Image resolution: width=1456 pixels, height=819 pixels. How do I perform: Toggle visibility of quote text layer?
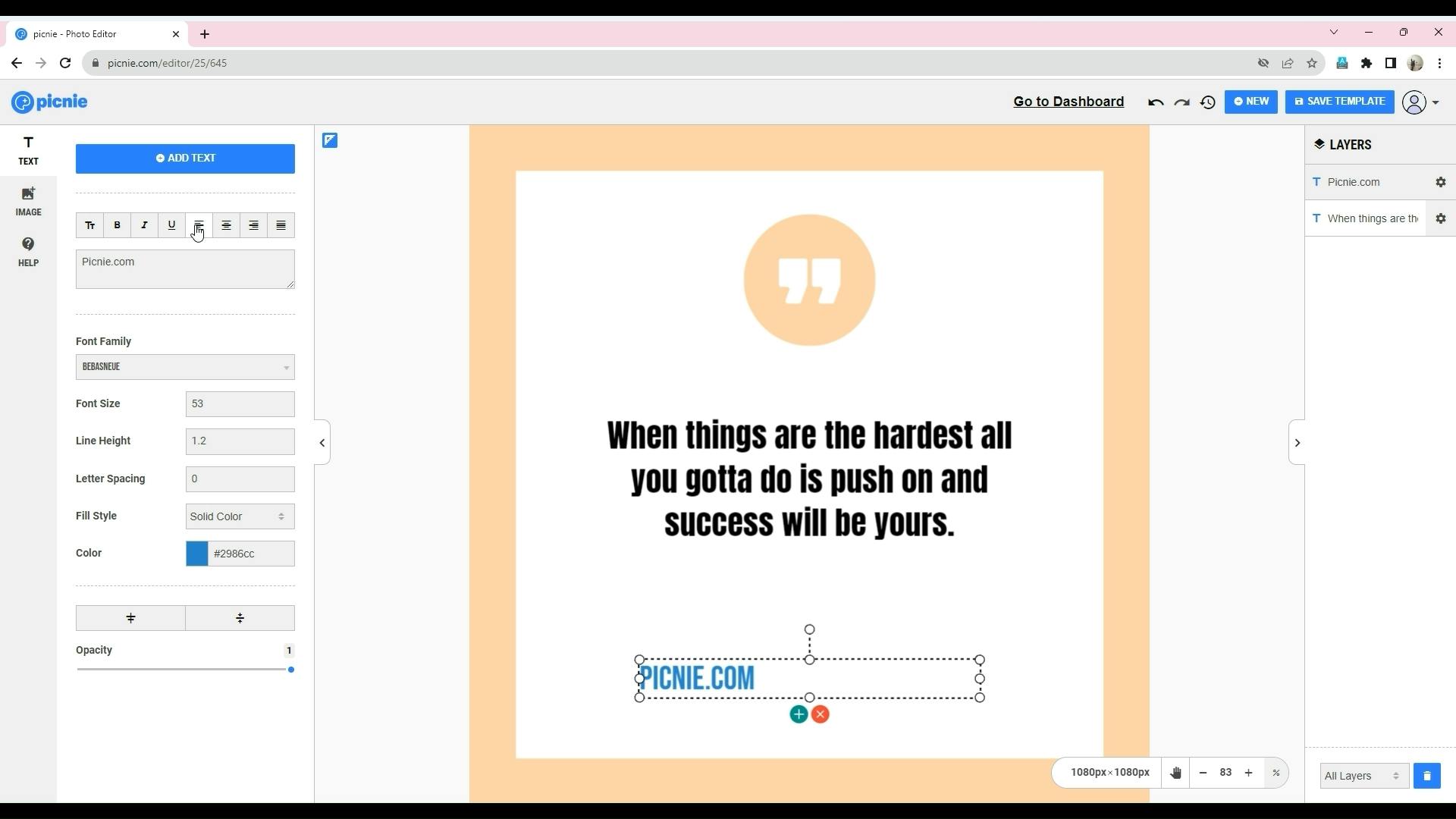[1441, 218]
